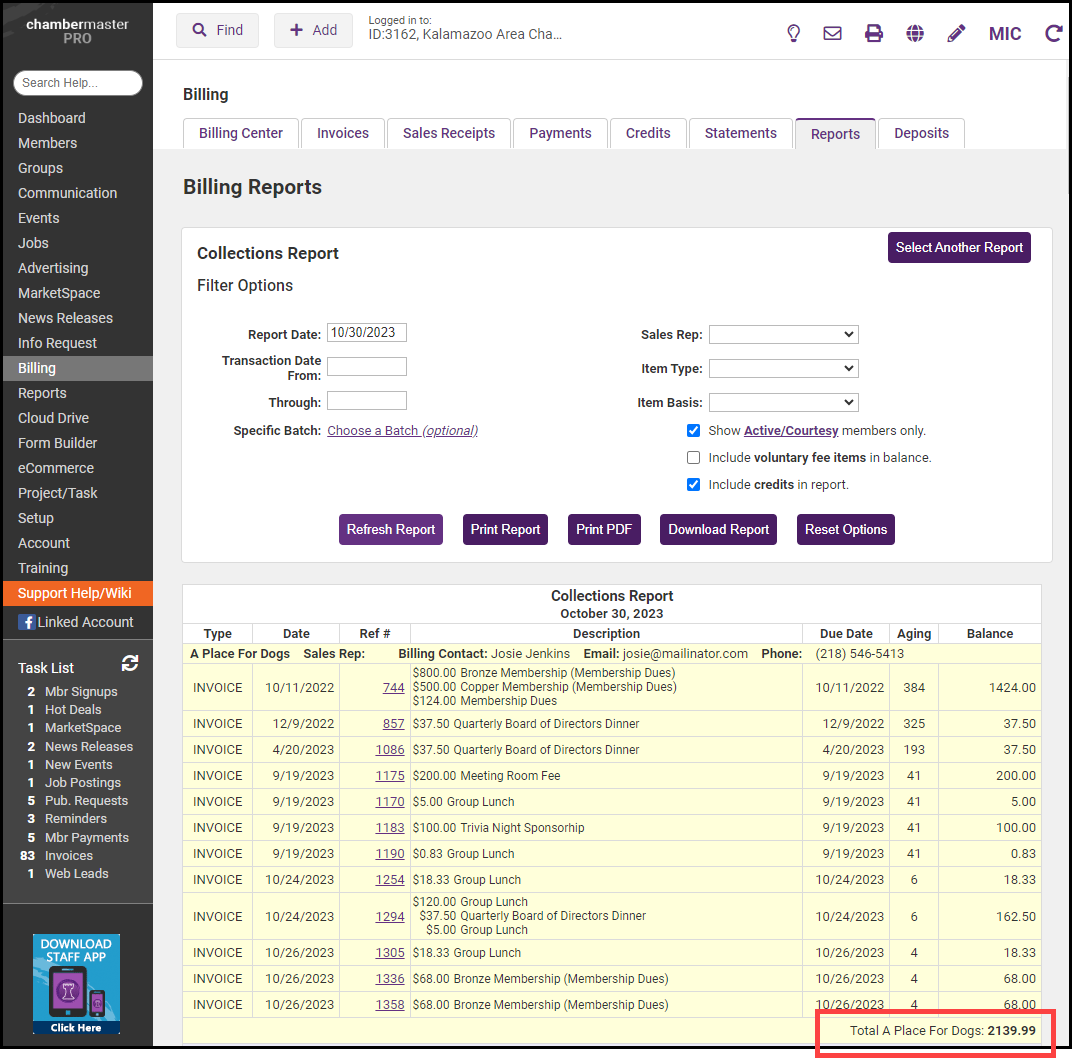The width and height of the screenshot is (1072, 1058).
Task: Click the pencil edit icon
Action: [x=956, y=33]
